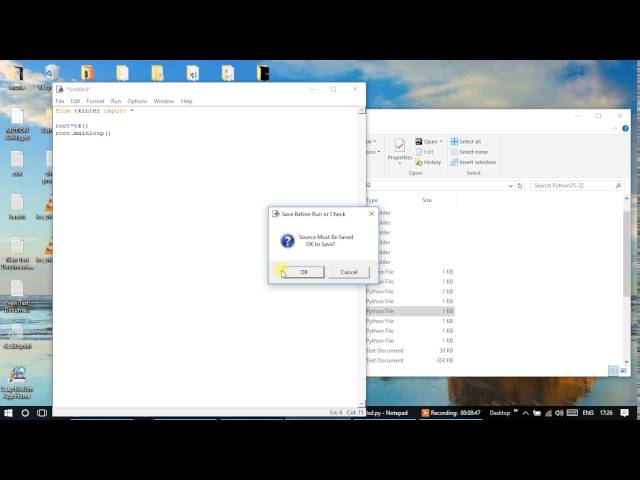
Task: Expand address bar history dropdown chevron
Action: pos(509,185)
